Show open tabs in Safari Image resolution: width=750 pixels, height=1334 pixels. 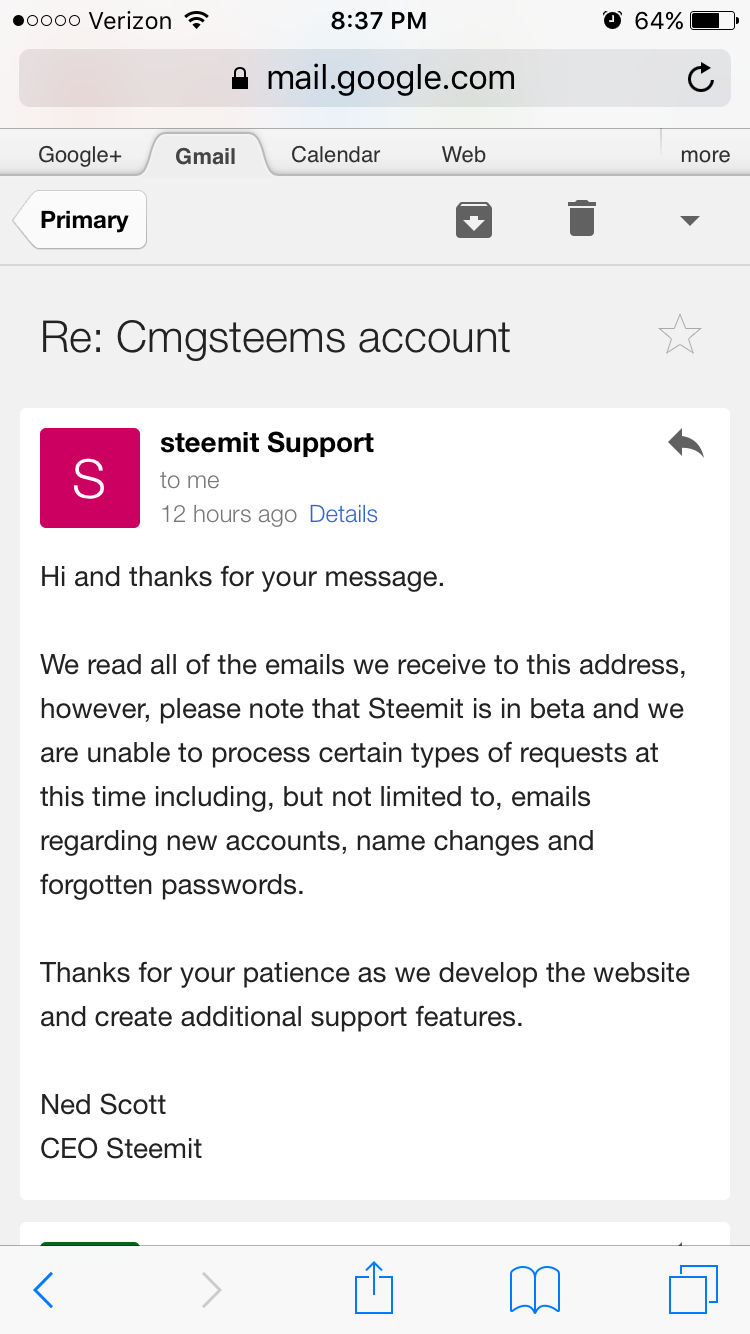click(693, 1290)
